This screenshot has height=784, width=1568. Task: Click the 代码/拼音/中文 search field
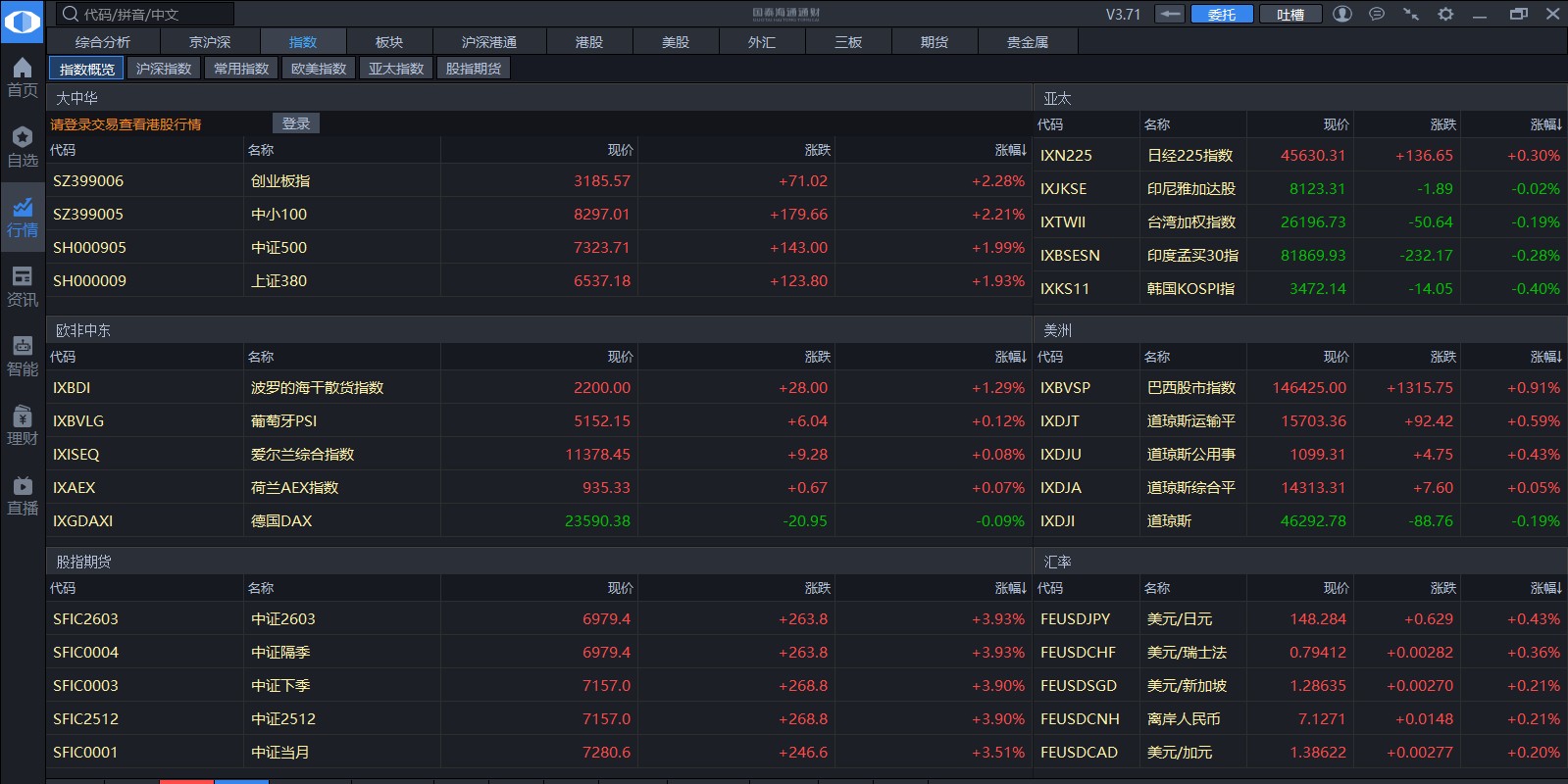tap(147, 15)
